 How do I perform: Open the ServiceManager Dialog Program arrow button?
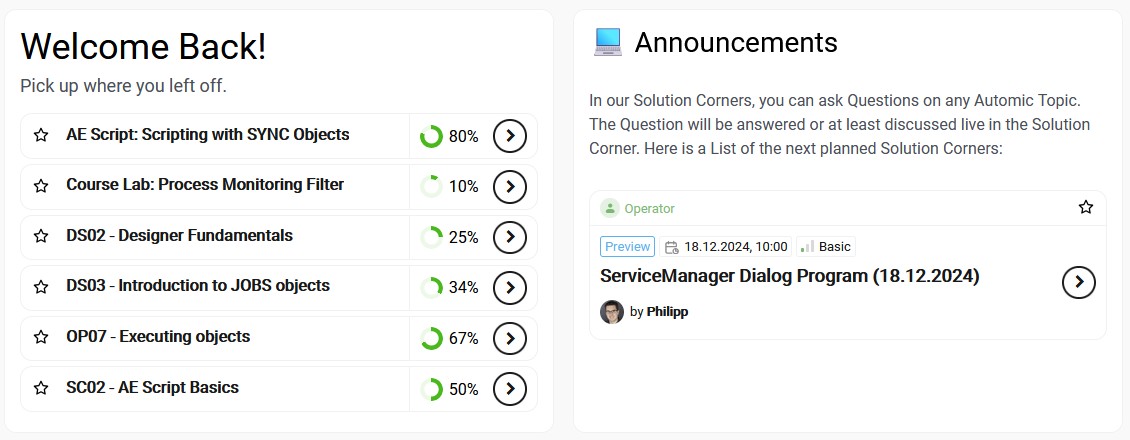[x=1078, y=283]
